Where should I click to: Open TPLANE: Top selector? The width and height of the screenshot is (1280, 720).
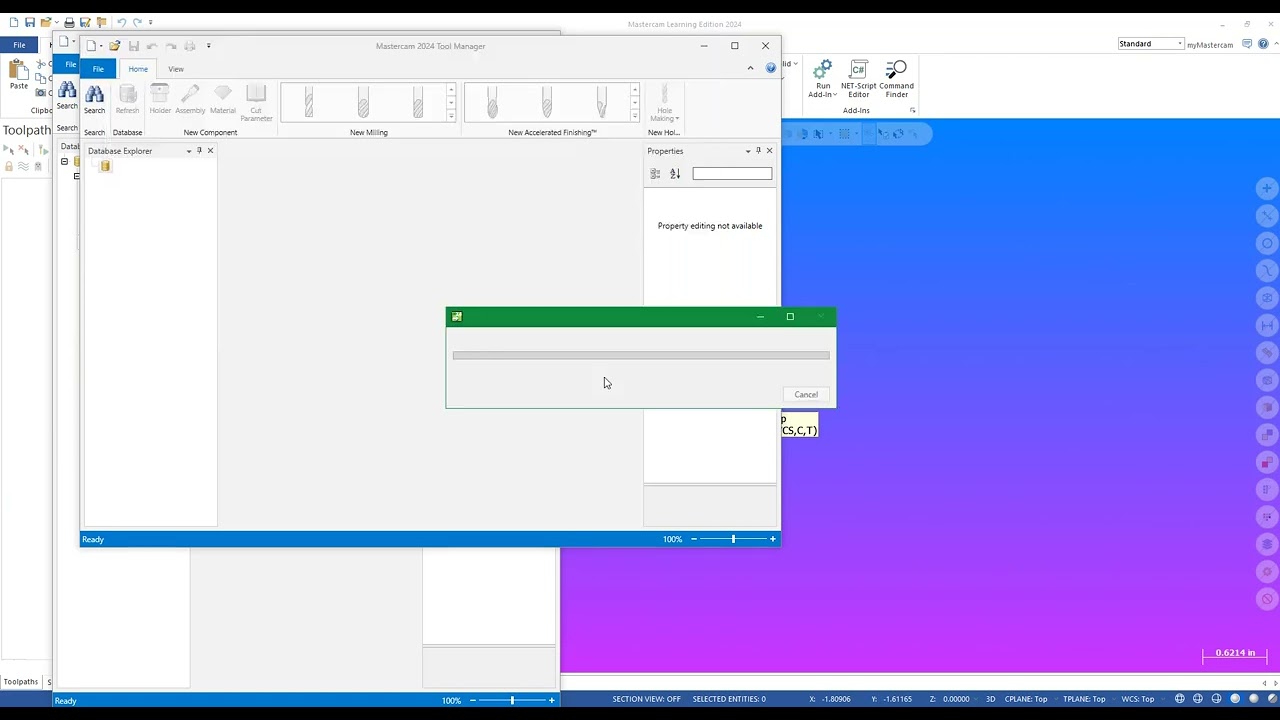pyautogui.click(x=1084, y=700)
